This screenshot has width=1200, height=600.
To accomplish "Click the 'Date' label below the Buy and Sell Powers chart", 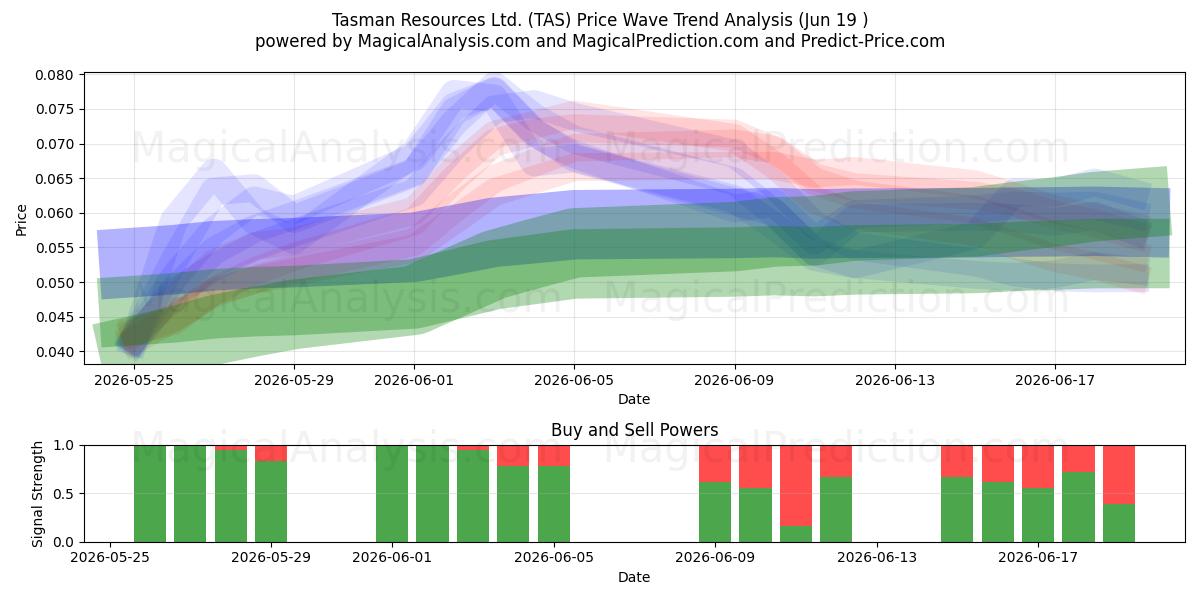I will pyautogui.click(x=634, y=577).
